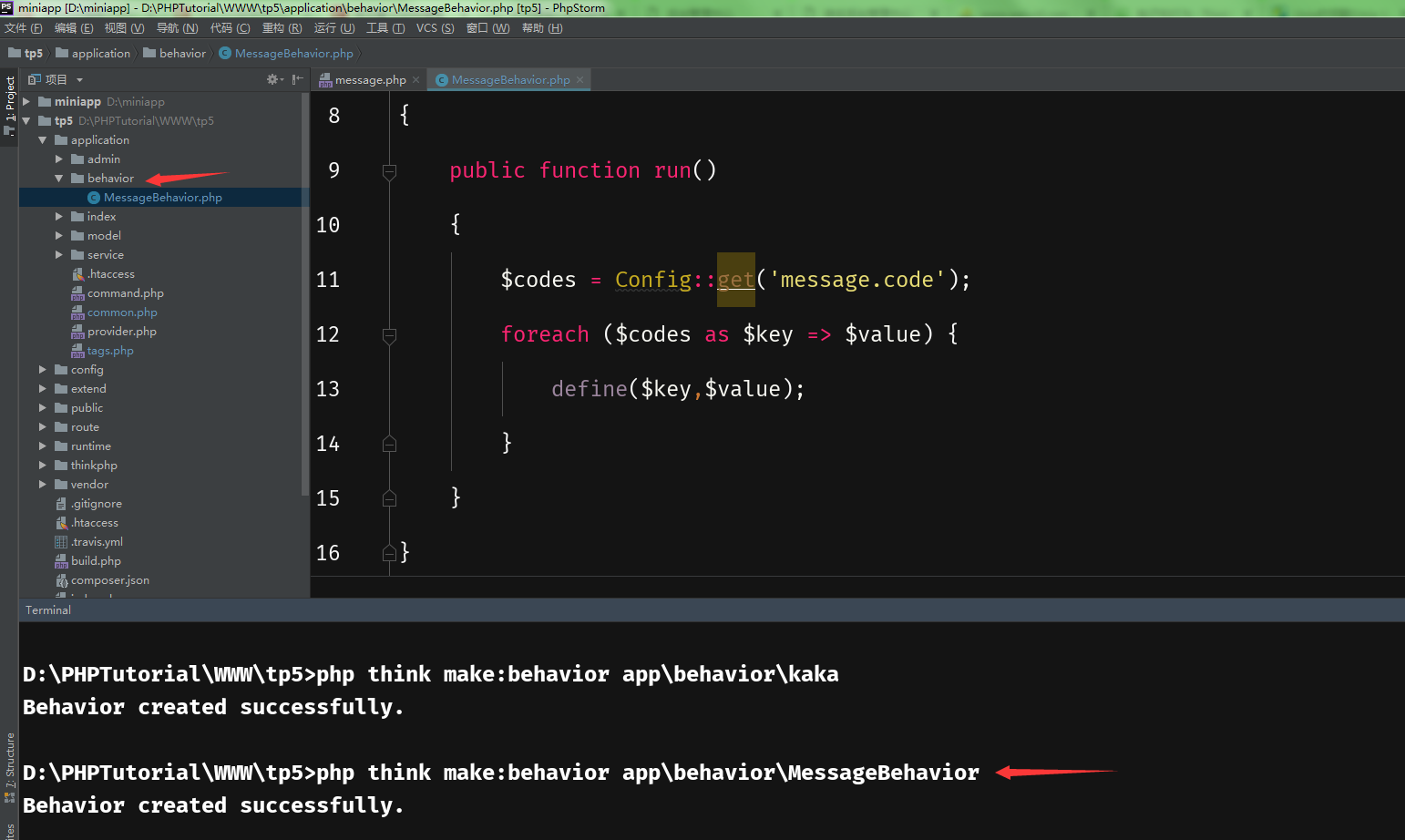This screenshot has height=840, width=1405.
Task: Expand the service folder
Action: coord(59,254)
